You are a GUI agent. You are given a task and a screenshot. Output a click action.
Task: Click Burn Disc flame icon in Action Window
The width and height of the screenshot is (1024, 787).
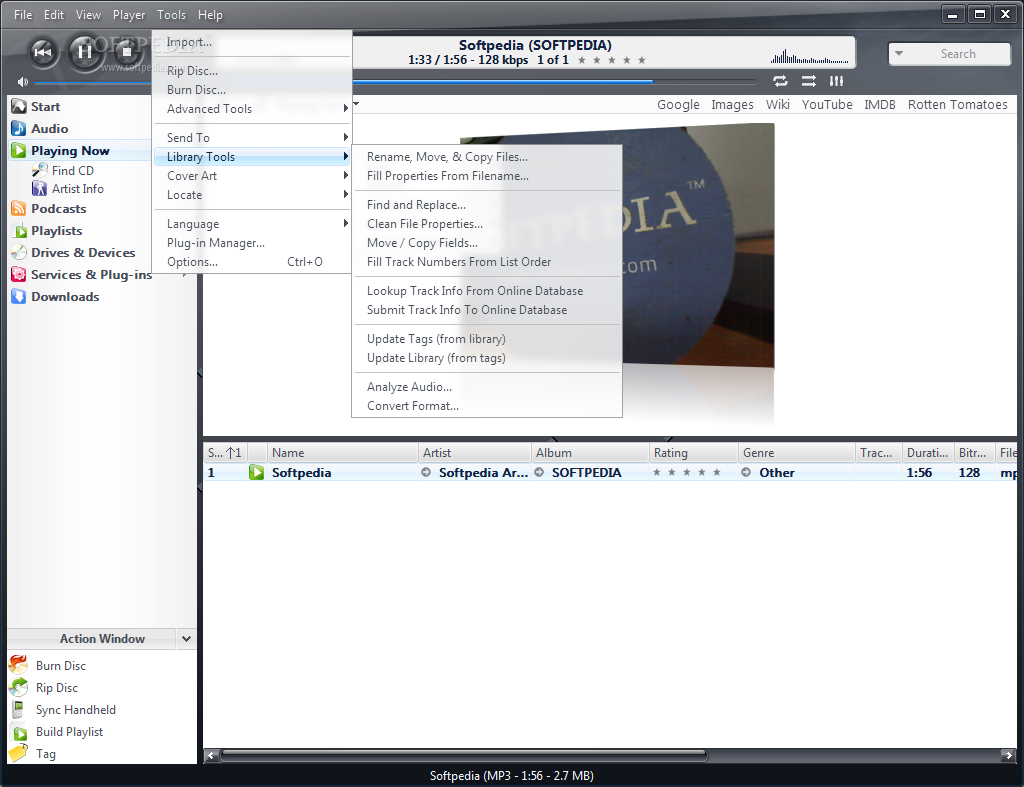19,665
